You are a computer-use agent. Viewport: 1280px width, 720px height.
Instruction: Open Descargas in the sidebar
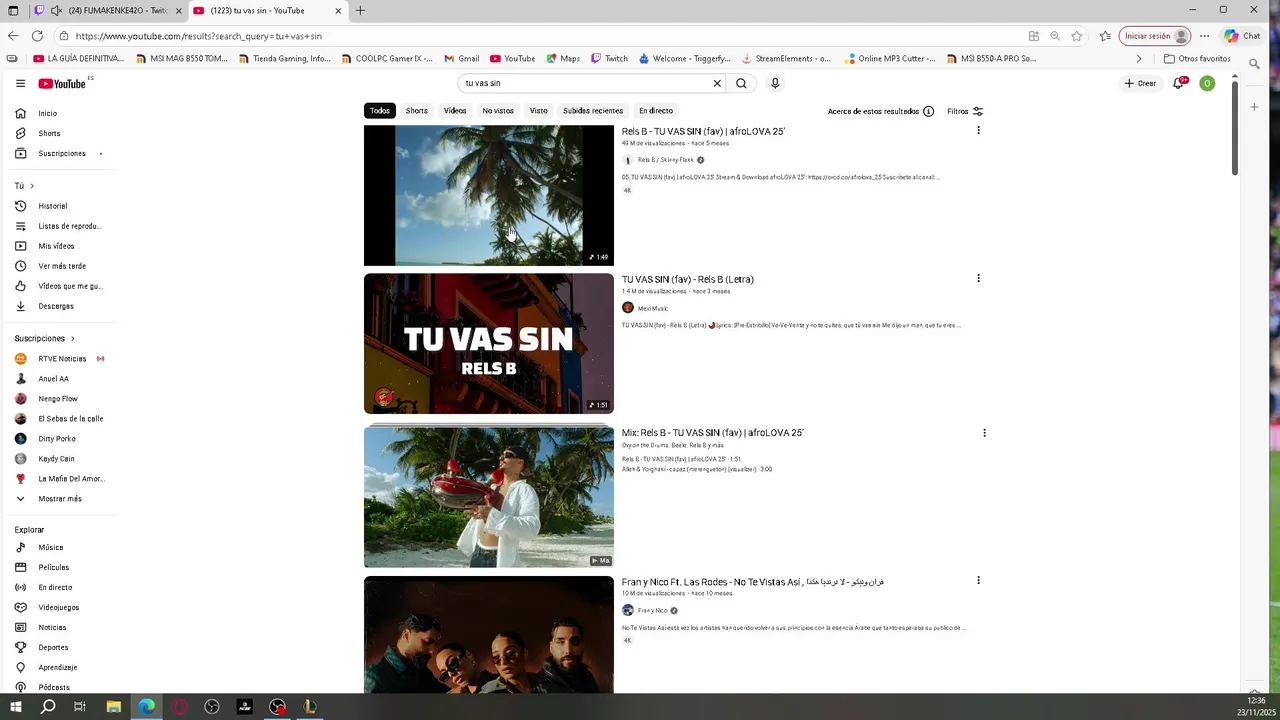click(x=58, y=306)
